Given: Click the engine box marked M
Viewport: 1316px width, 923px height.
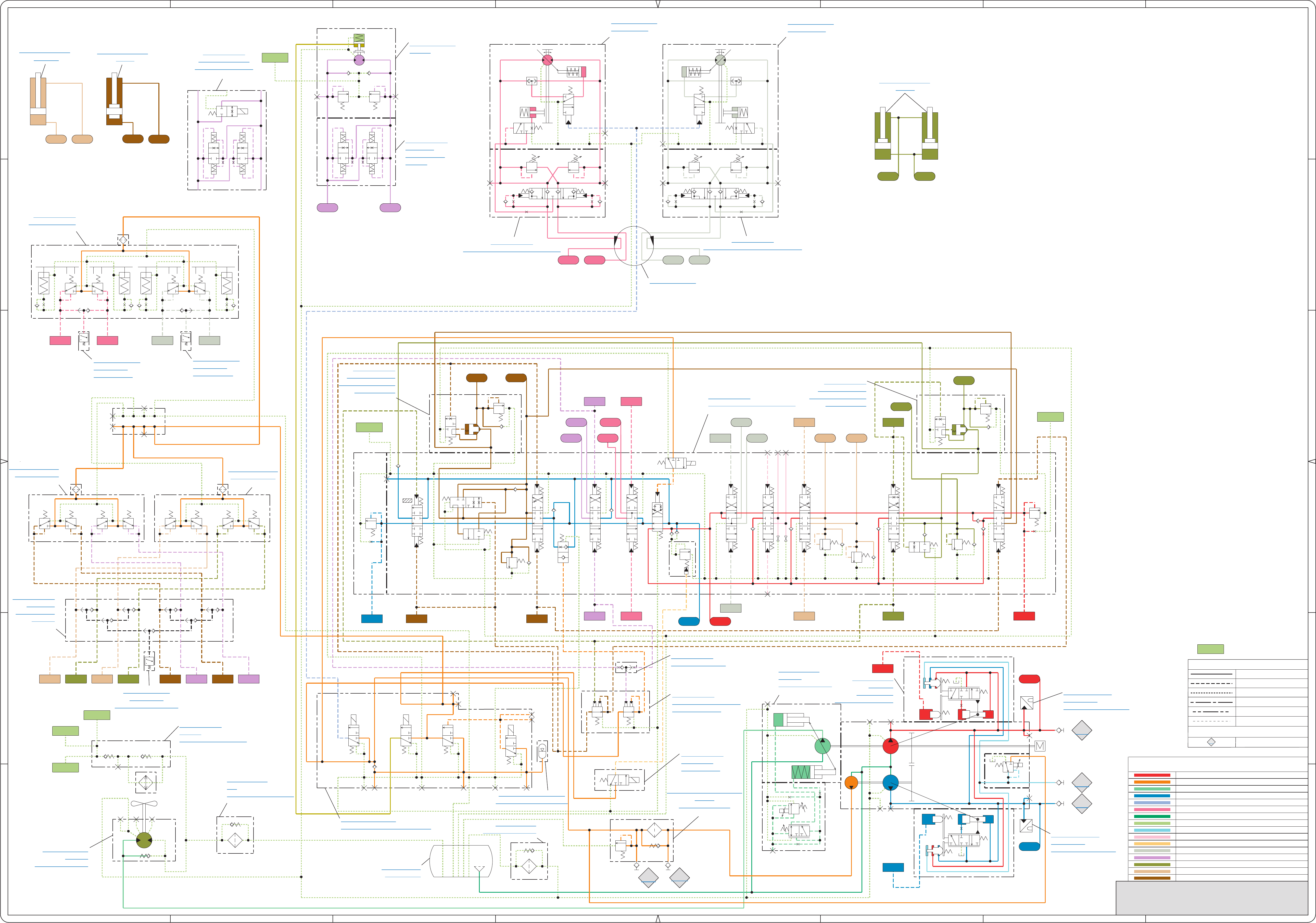Looking at the screenshot, I should pyautogui.click(x=1040, y=746).
